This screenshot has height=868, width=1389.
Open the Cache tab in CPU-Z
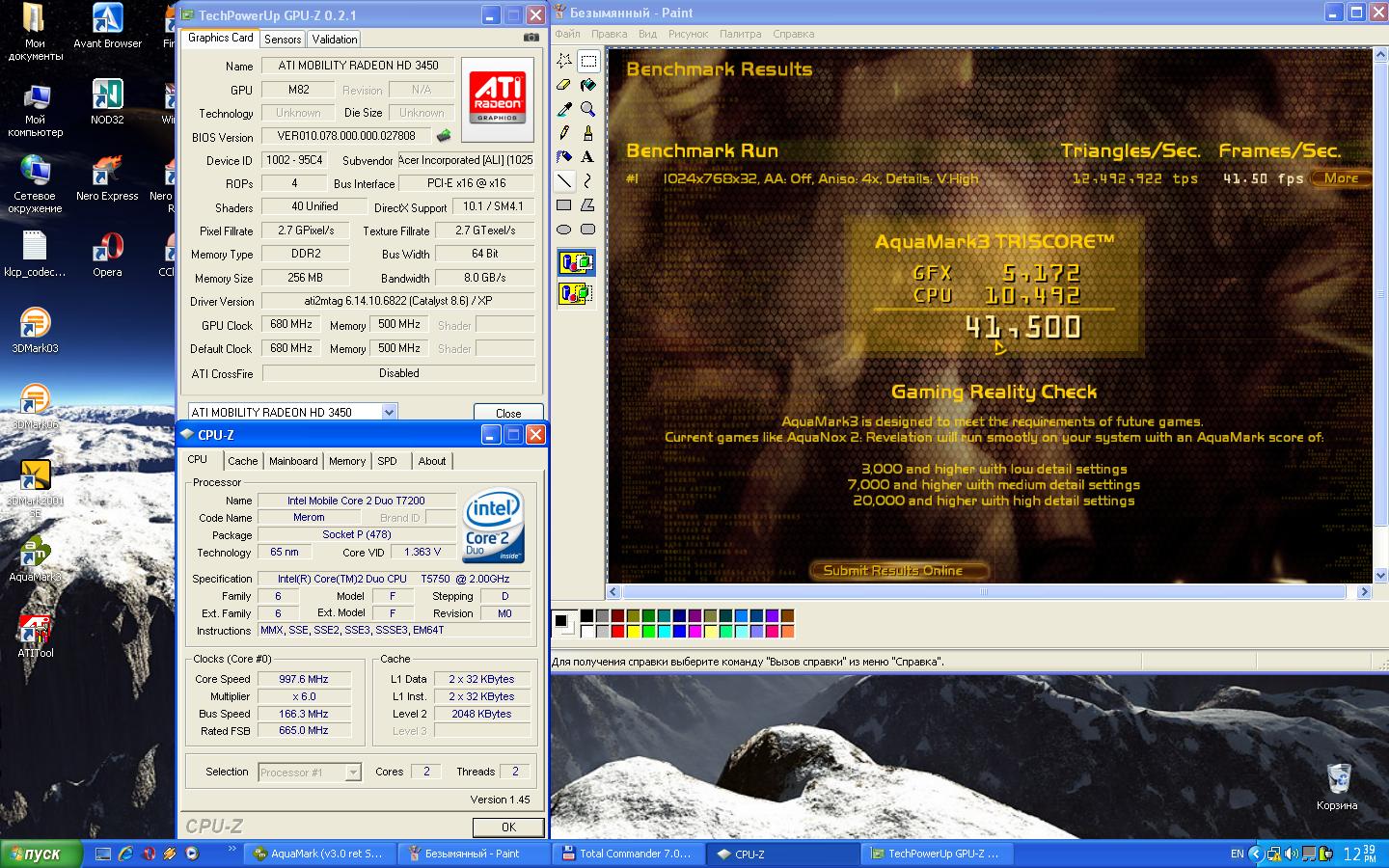tap(242, 461)
